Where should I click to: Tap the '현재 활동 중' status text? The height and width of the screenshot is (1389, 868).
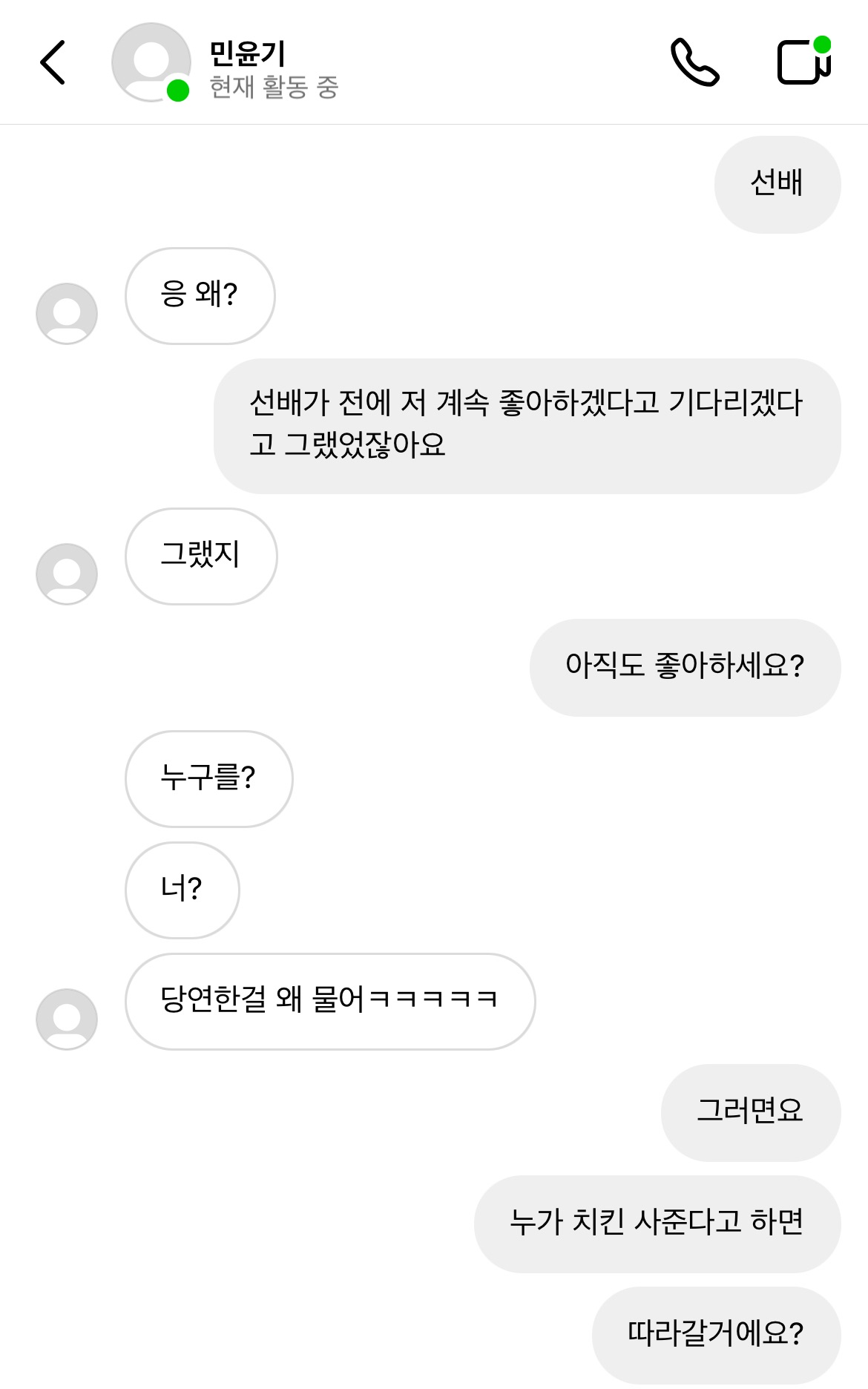point(274,88)
